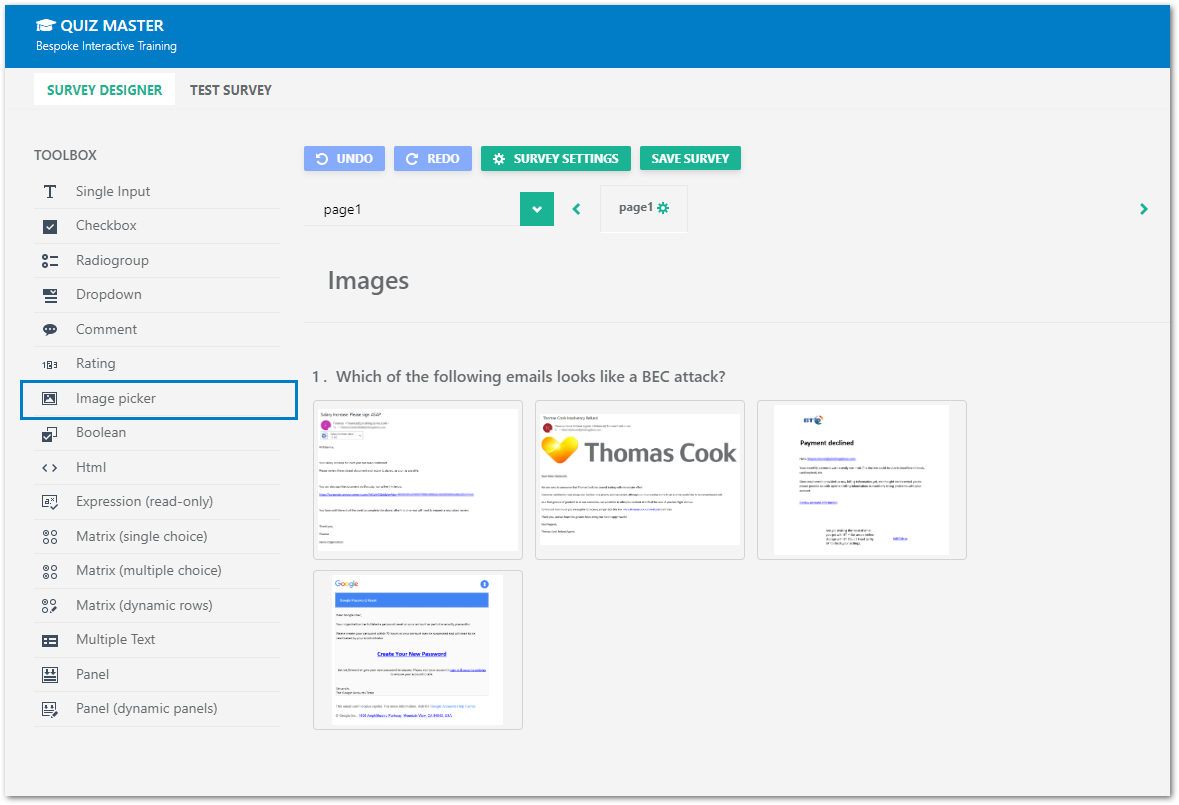Open the page selector dropdown arrow
The height and width of the screenshot is (805, 1179).
[x=537, y=209]
